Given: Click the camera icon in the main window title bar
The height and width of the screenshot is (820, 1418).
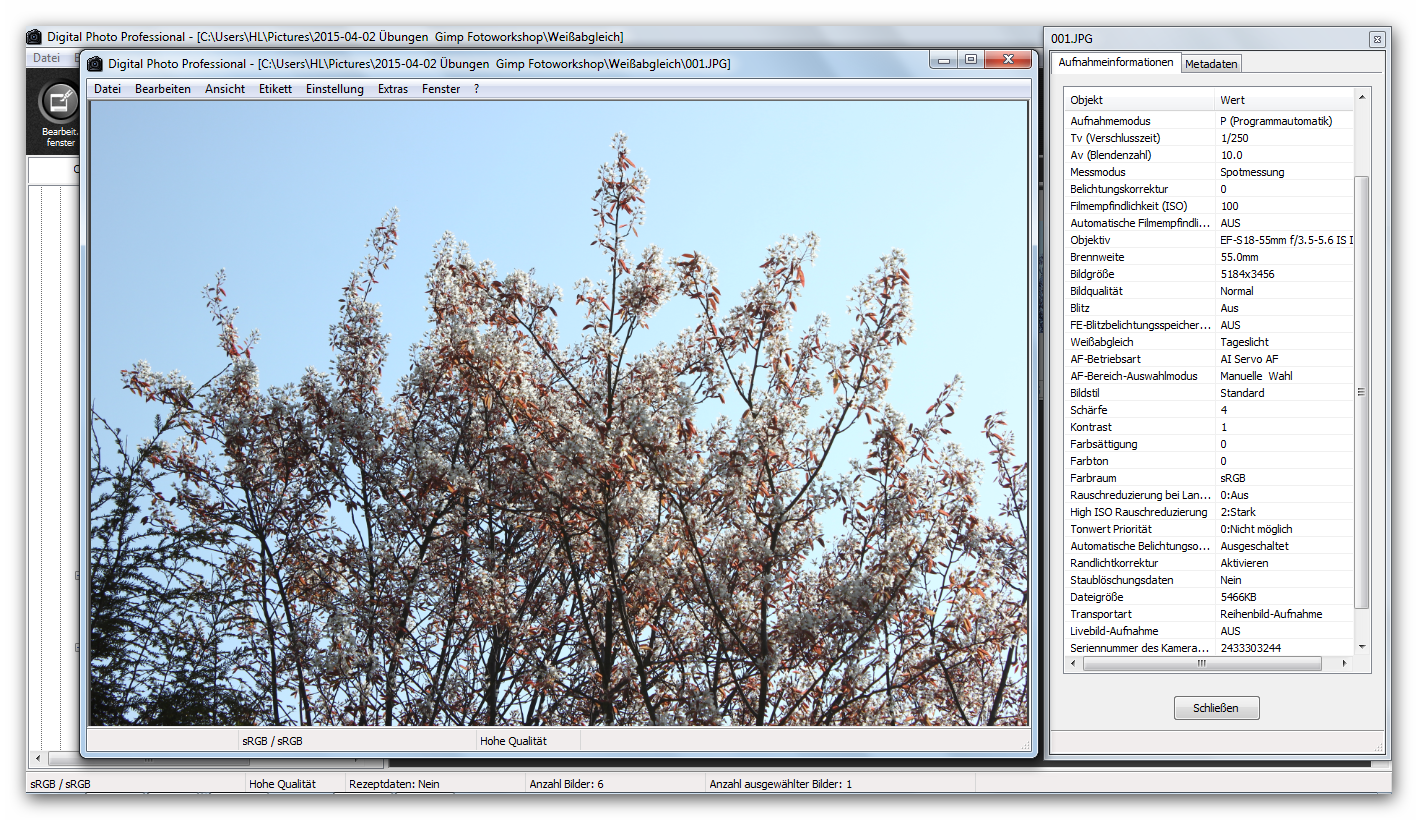Looking at the screenshot, I should 34,37.
